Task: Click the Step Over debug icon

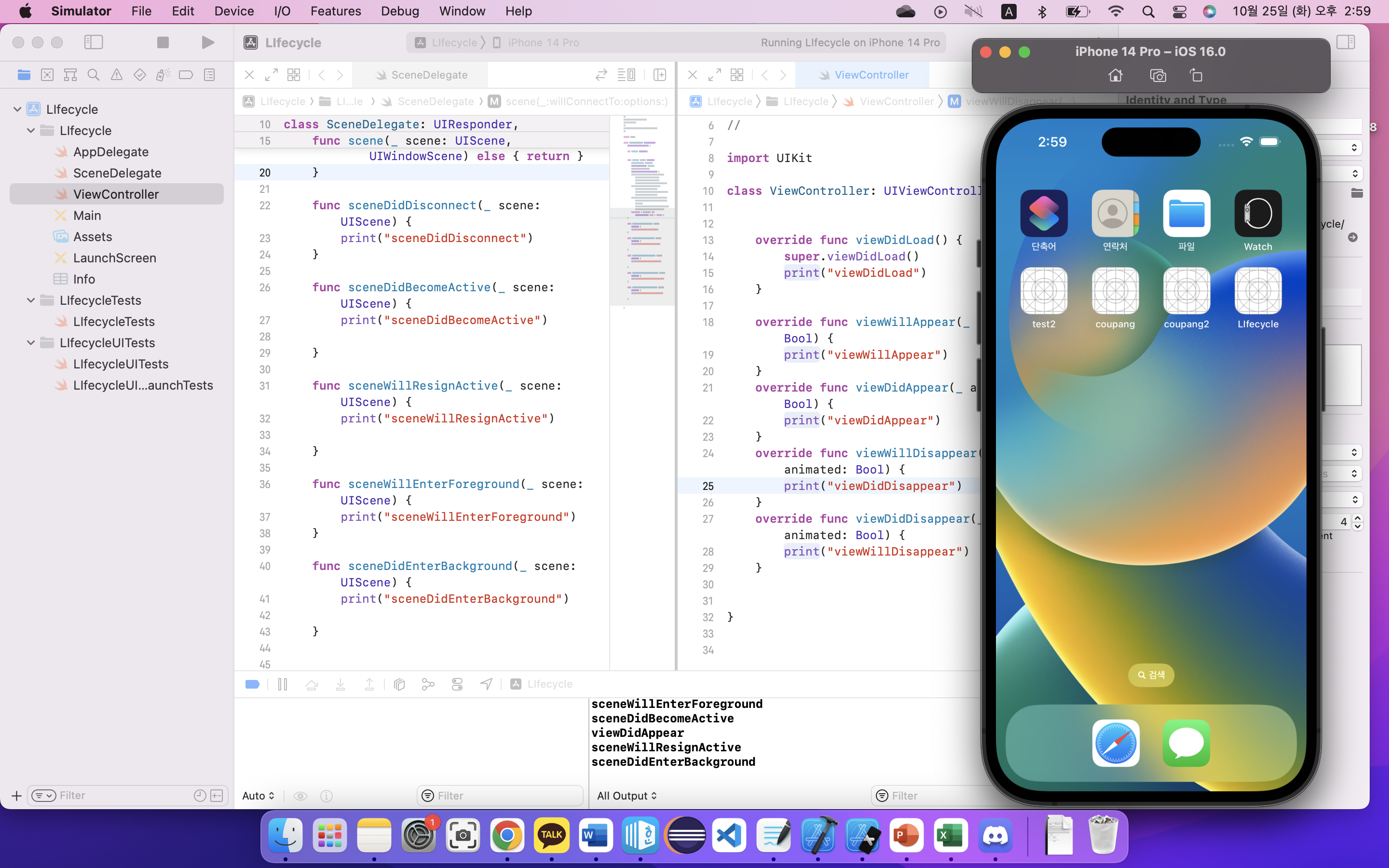Action: pyautogui.click(x=312, y=684)
